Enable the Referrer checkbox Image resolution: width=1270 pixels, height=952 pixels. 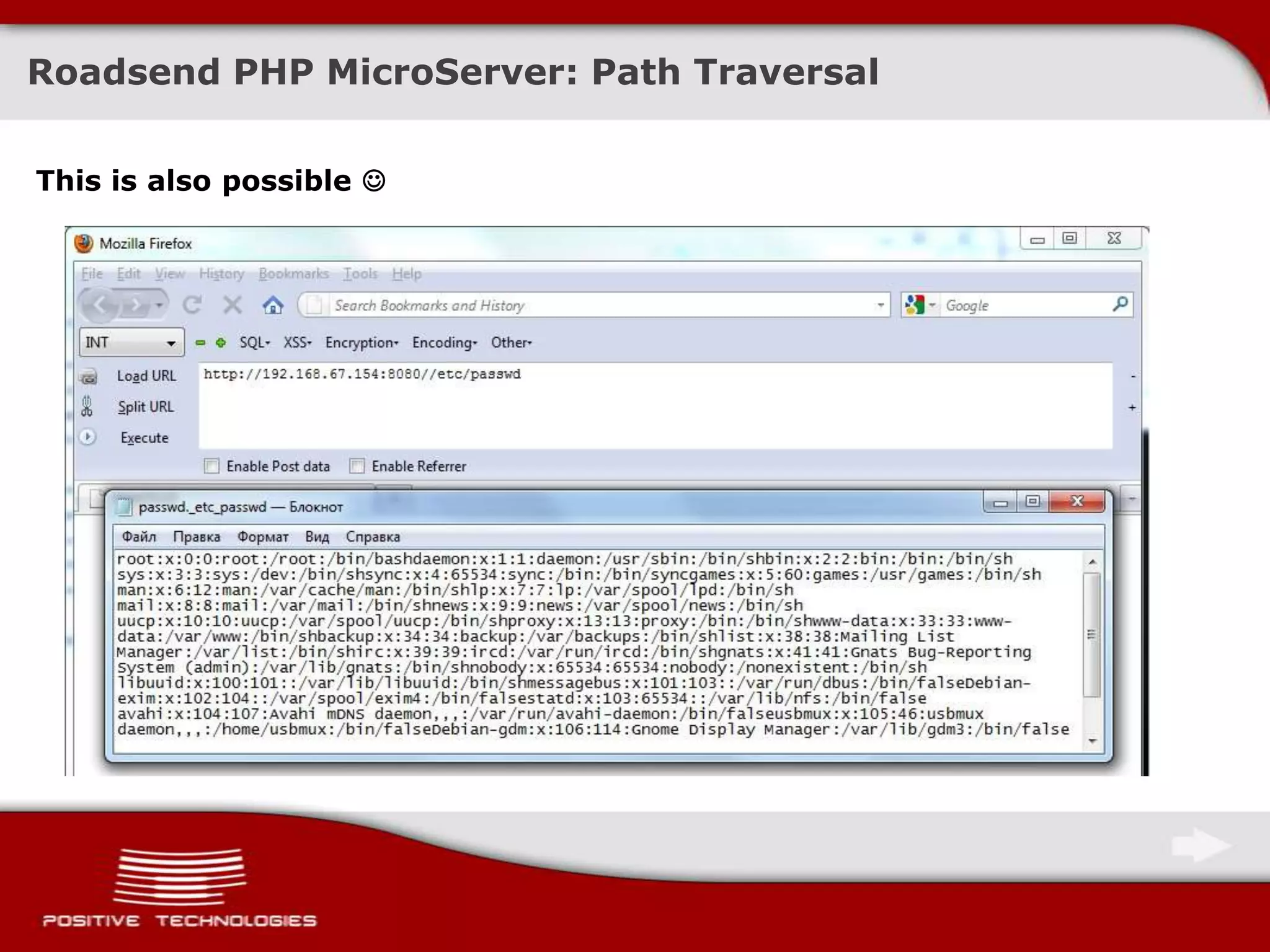357,466
